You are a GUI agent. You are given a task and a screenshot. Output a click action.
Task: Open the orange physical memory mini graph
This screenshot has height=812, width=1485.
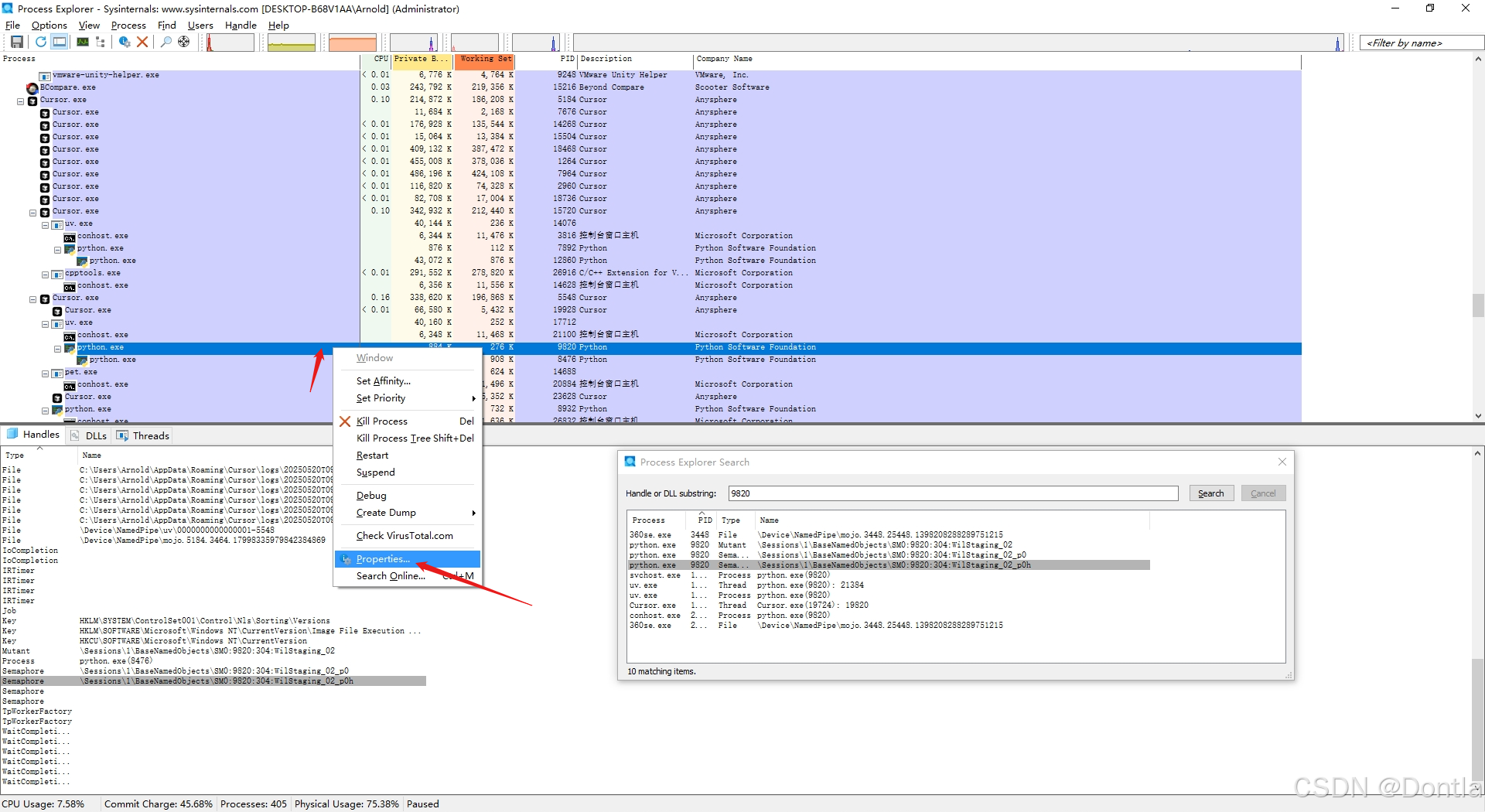pyautogui.click(x=353, y=43)
